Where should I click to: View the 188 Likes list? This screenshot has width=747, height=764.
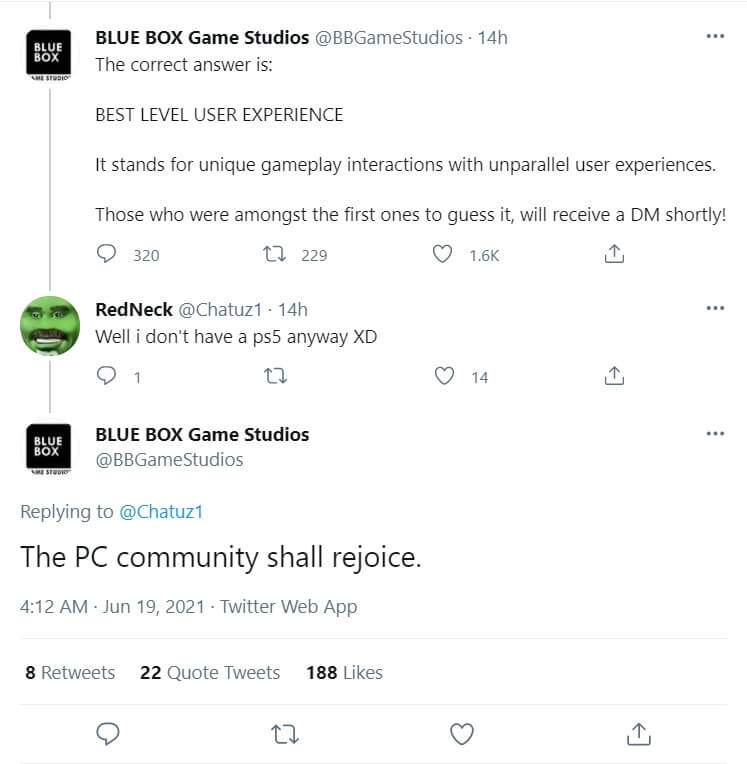click(x=344, y=673)
